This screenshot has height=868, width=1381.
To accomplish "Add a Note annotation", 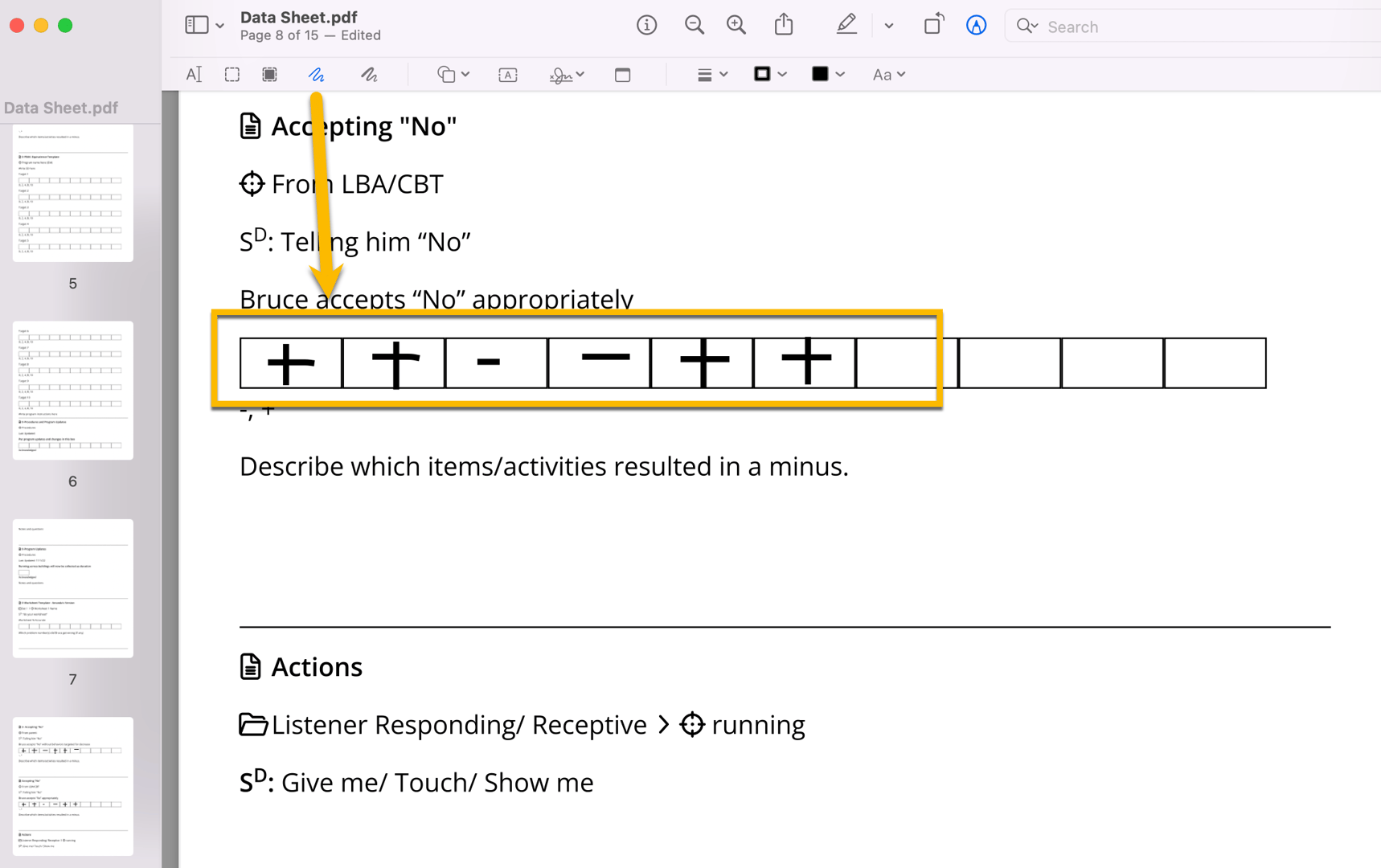I will 623,74.
